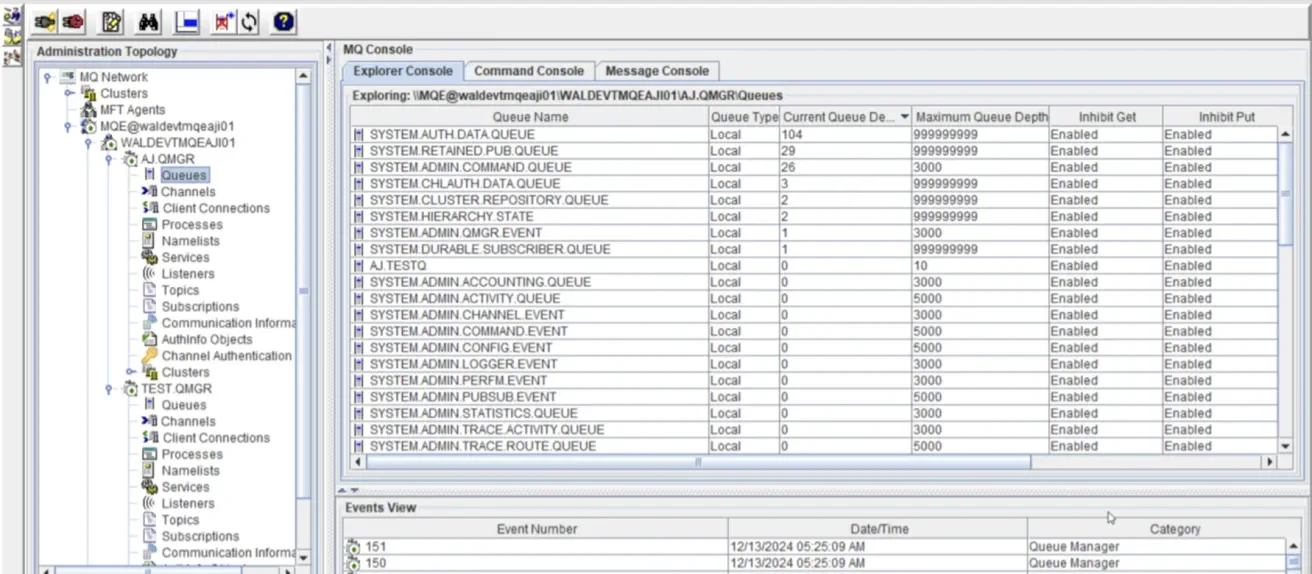
Task: Switch to the Message Console tab
Action: pos(657,71)
